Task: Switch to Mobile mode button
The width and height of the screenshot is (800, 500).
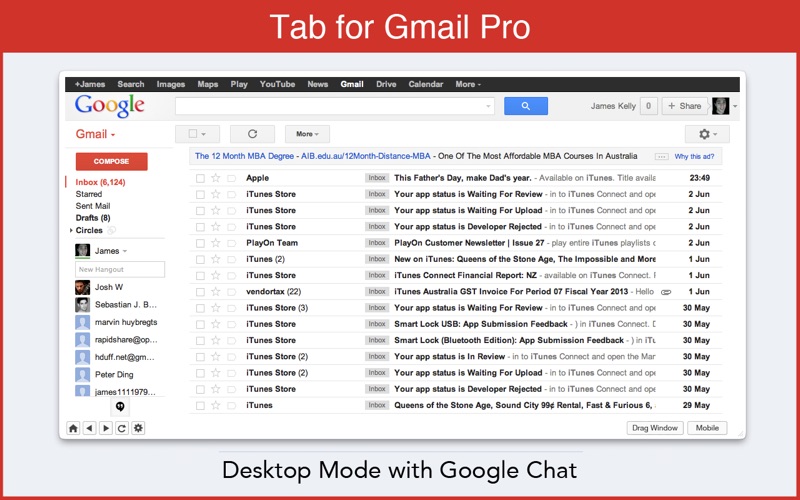Action: (x=707, y=428)
